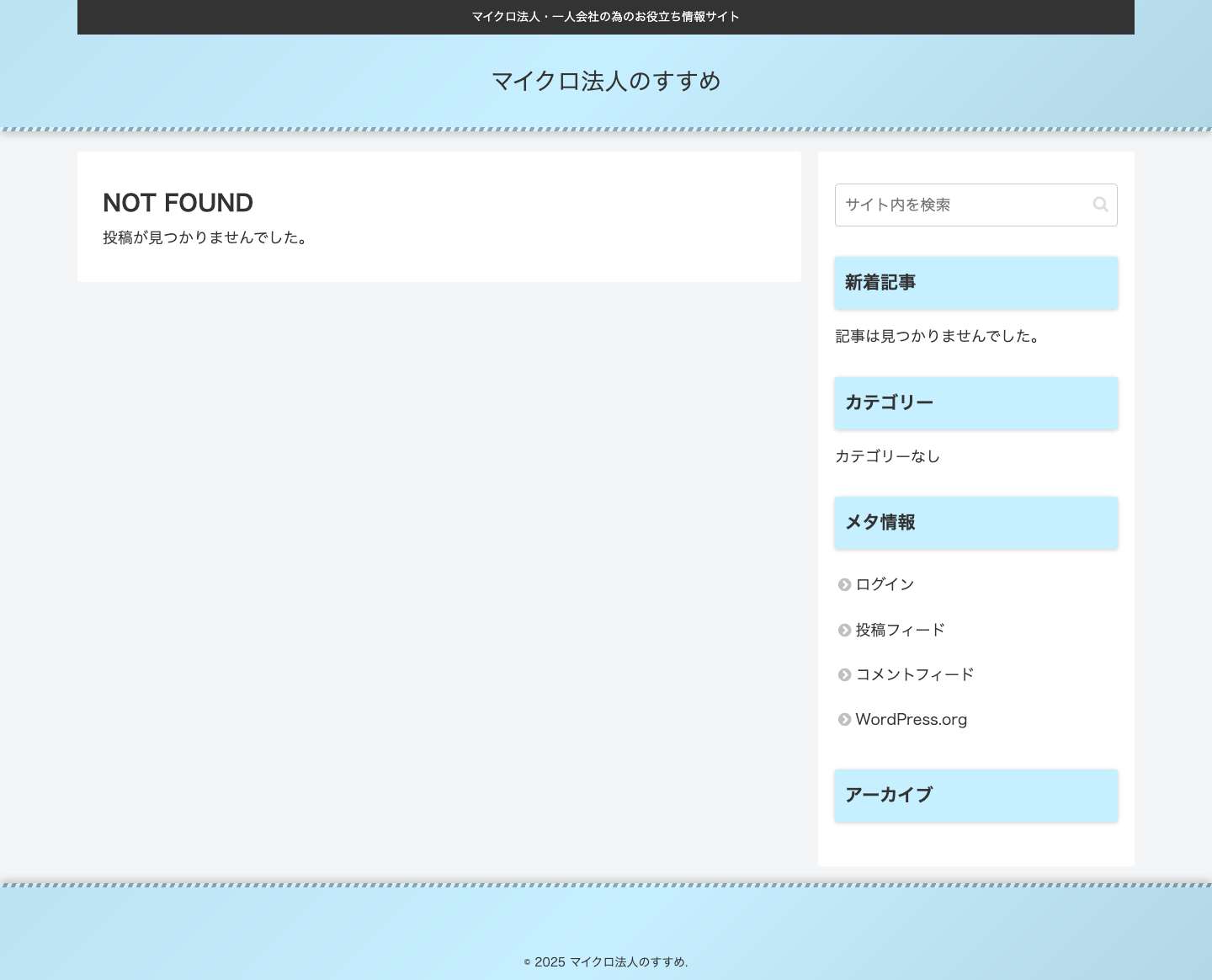
Task: Click inside the サイト内を検索 search field
Action: (959, 205)
